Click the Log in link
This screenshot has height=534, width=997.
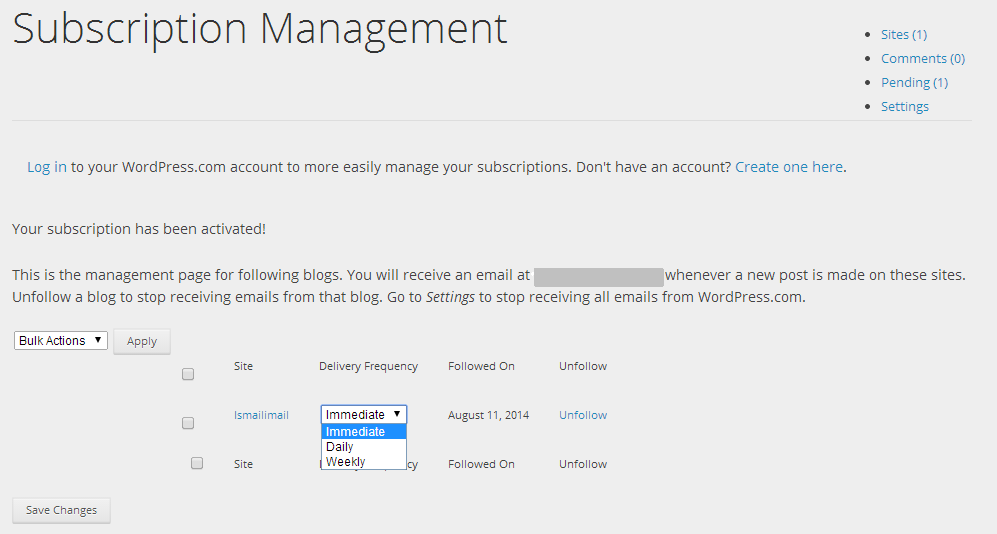point(47,167)
